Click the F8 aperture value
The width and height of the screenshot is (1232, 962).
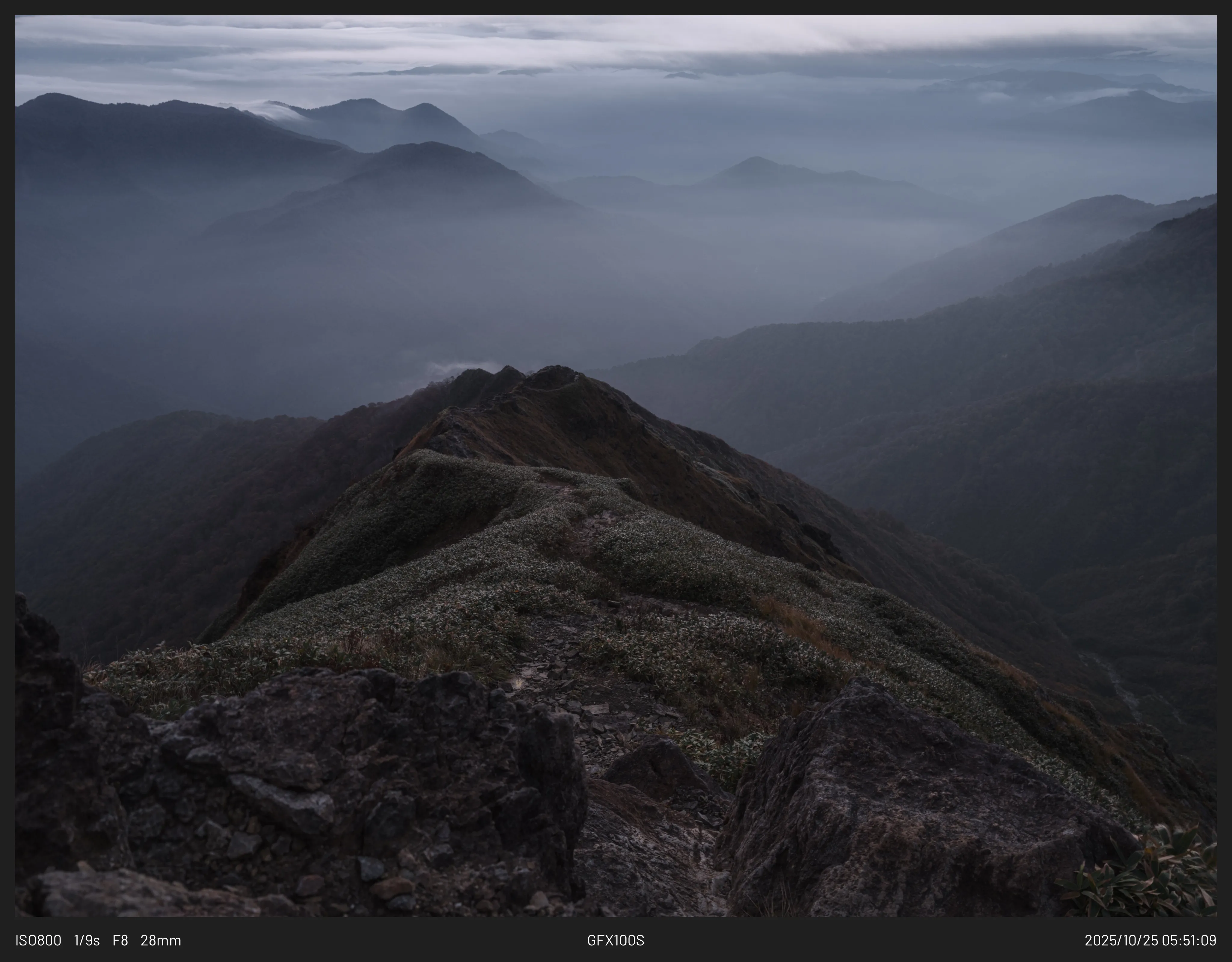tap(120, 941)
